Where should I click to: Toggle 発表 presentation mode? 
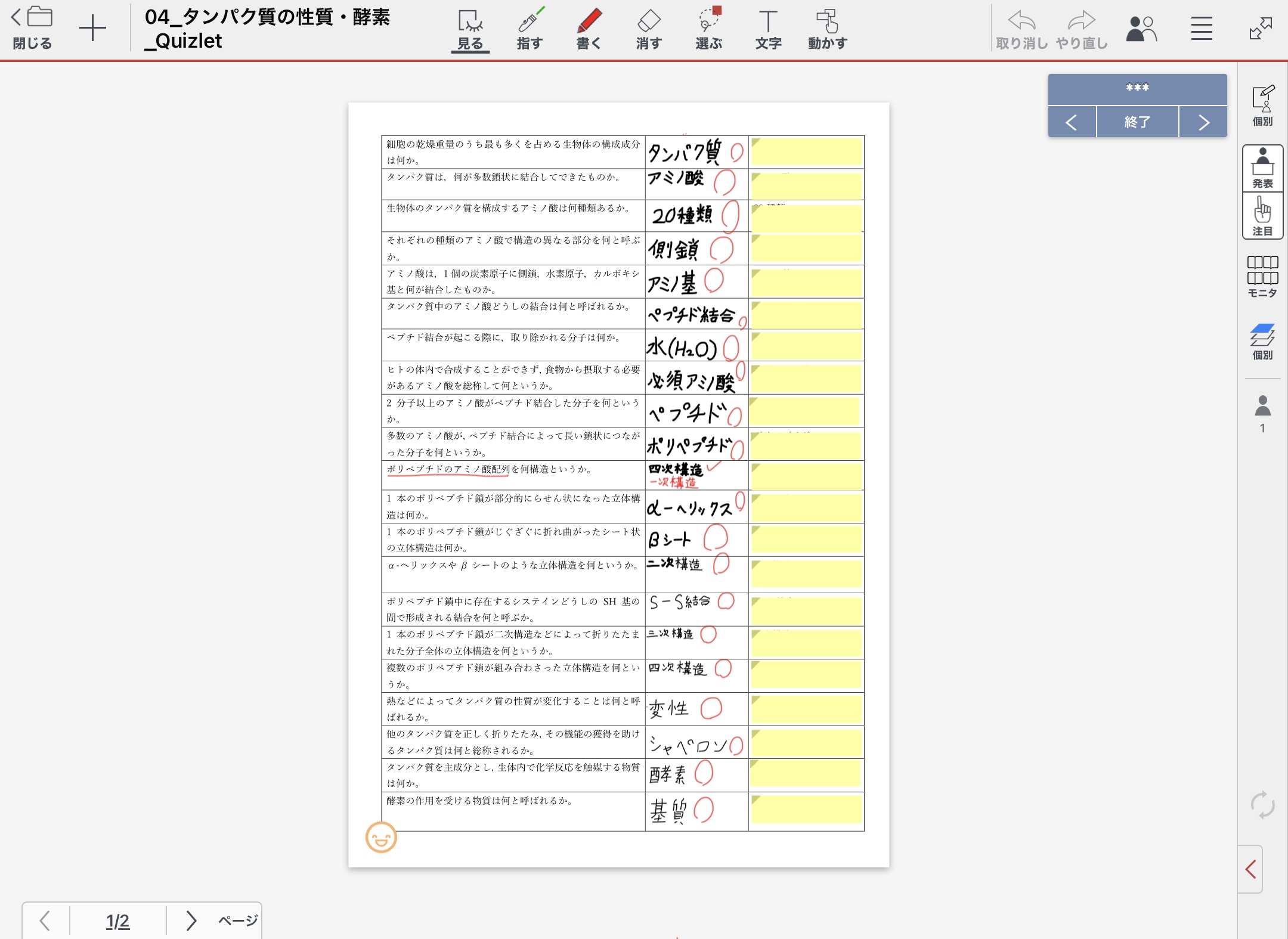click(1262, 168)
